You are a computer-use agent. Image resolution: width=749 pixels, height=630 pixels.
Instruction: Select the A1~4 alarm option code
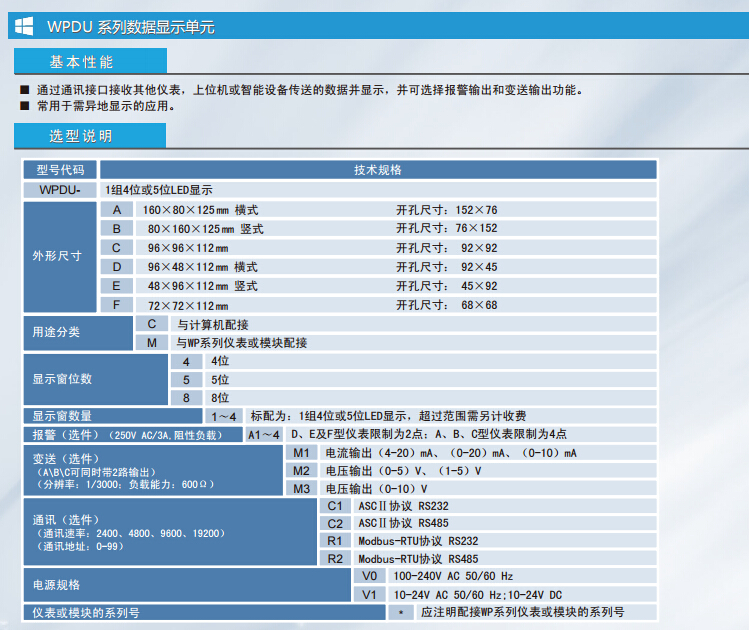point(264,434)
